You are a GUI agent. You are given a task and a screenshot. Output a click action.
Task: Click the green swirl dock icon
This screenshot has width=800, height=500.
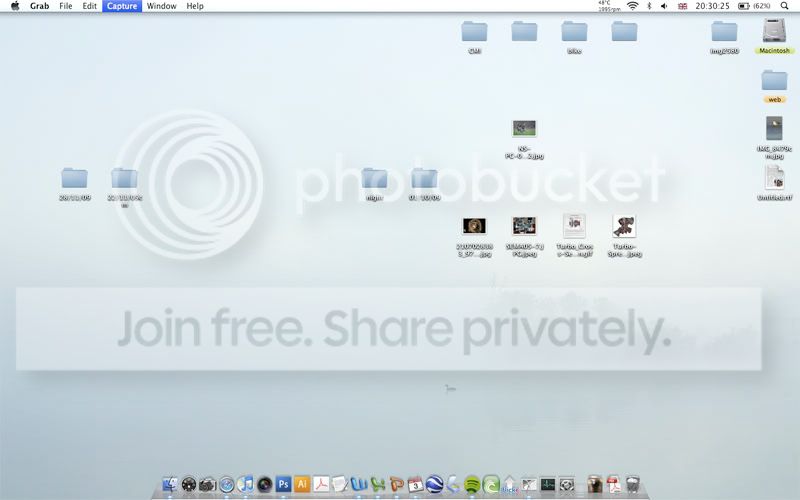point(491,484)
